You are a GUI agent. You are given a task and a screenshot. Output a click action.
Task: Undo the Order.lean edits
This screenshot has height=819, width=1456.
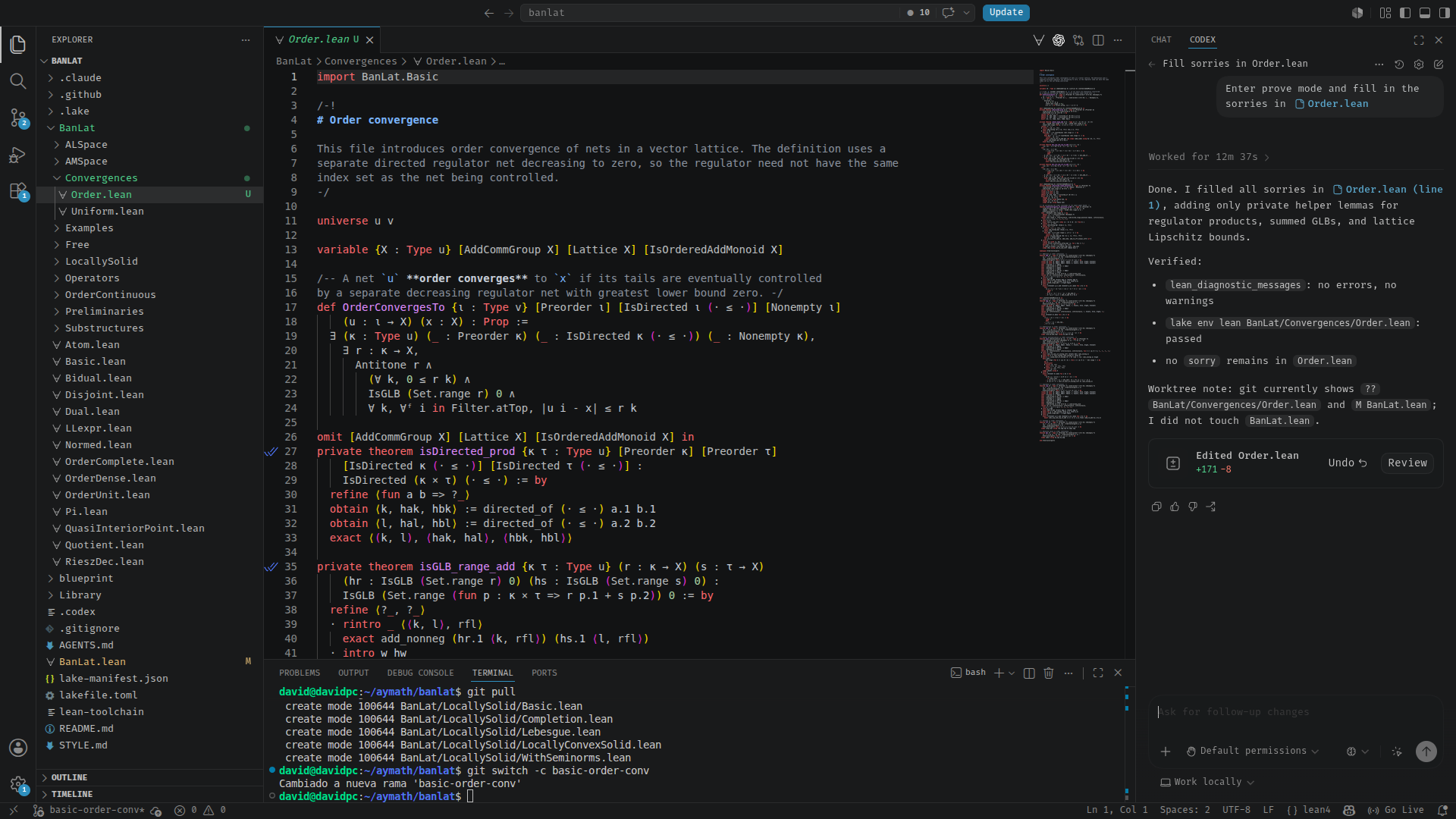pyautogui.click(x=1347, y=463)
